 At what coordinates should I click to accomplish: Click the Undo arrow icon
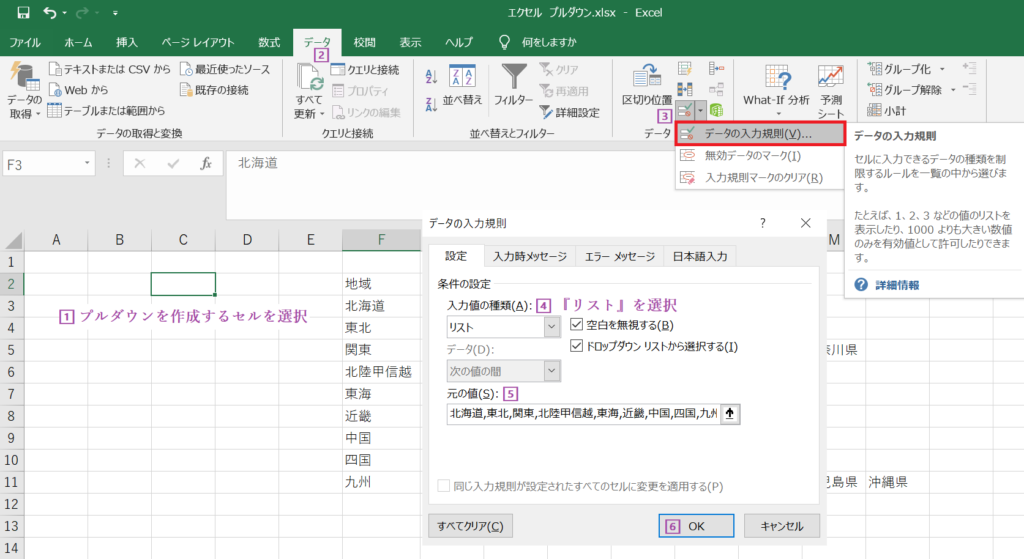tap(50, 12)
